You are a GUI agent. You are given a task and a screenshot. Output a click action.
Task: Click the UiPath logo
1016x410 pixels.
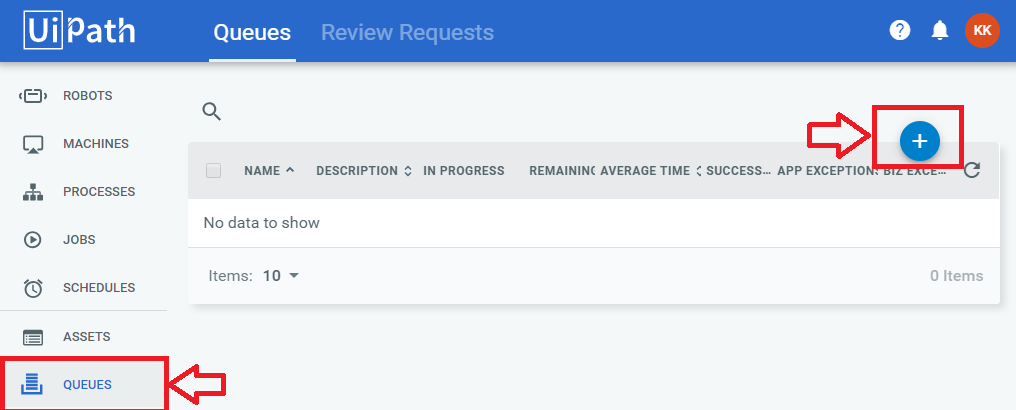80,30
